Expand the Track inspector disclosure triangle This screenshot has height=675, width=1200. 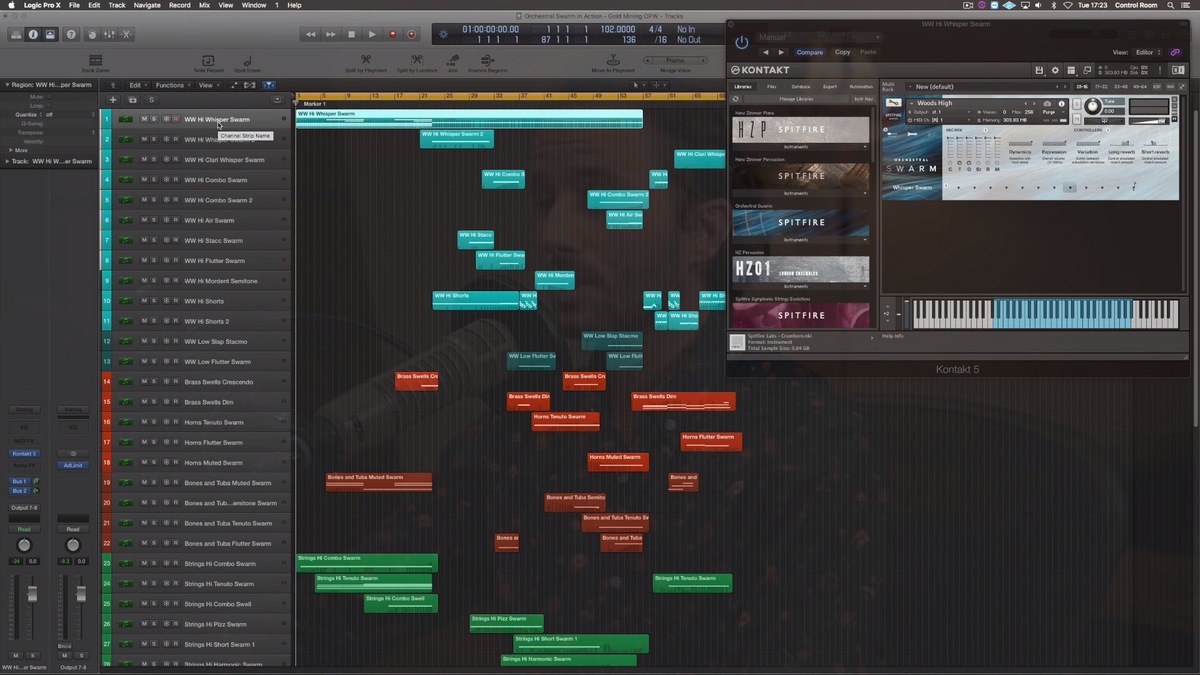(7, 160)
